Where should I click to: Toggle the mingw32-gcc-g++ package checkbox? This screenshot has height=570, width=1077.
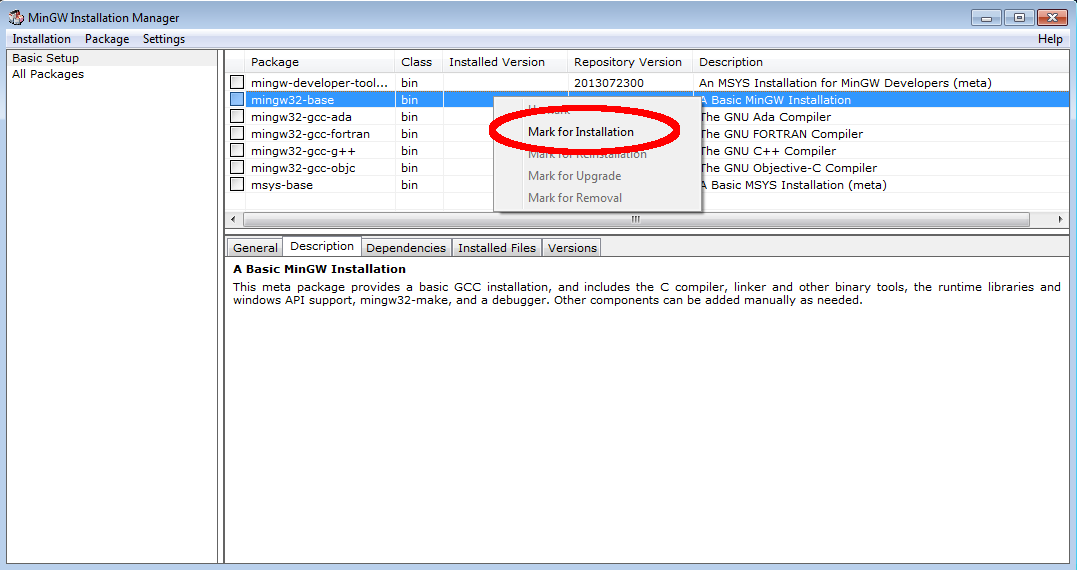pos(237,151)
